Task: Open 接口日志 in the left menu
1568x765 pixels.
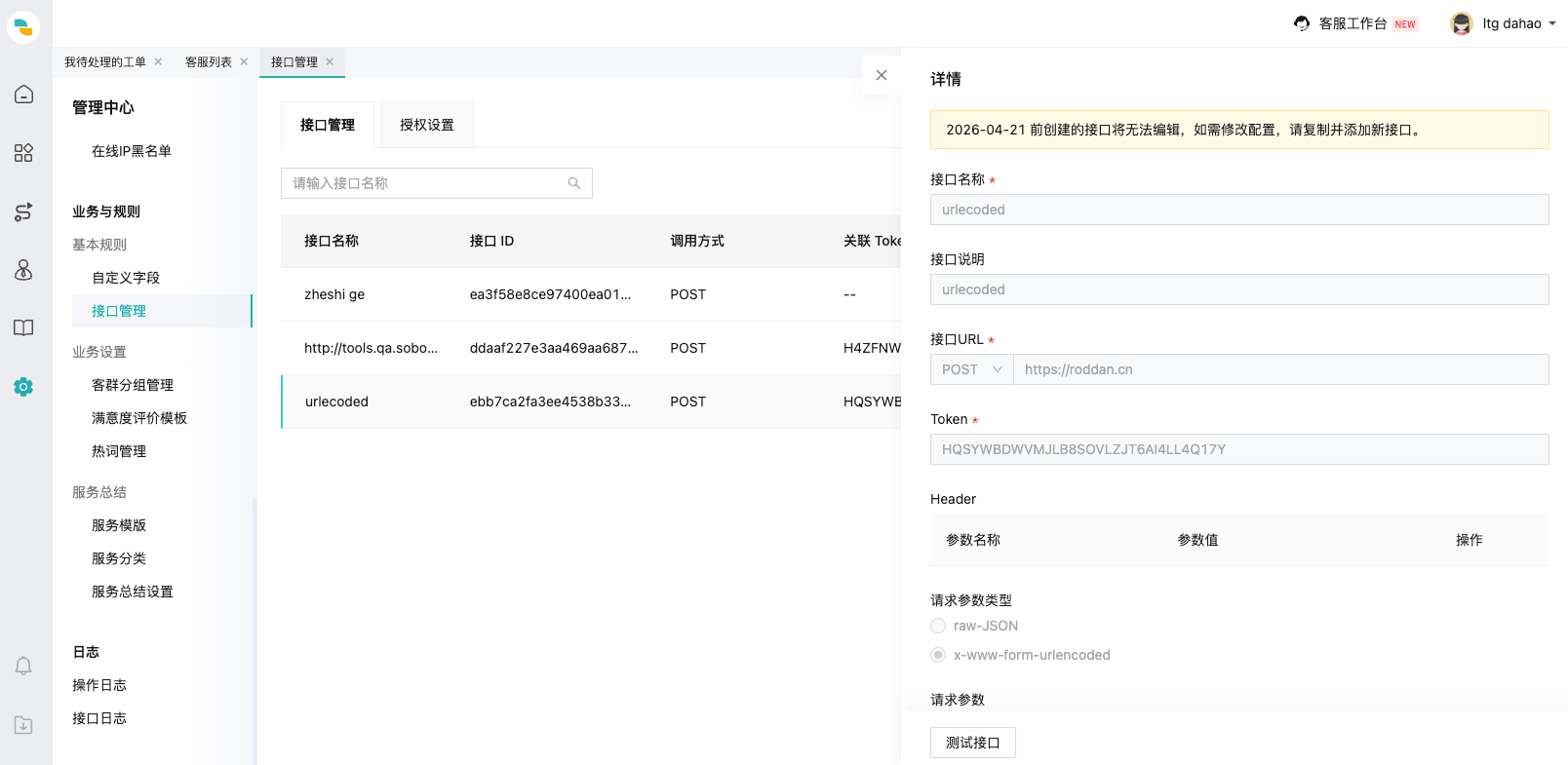Action: (99, 718)
